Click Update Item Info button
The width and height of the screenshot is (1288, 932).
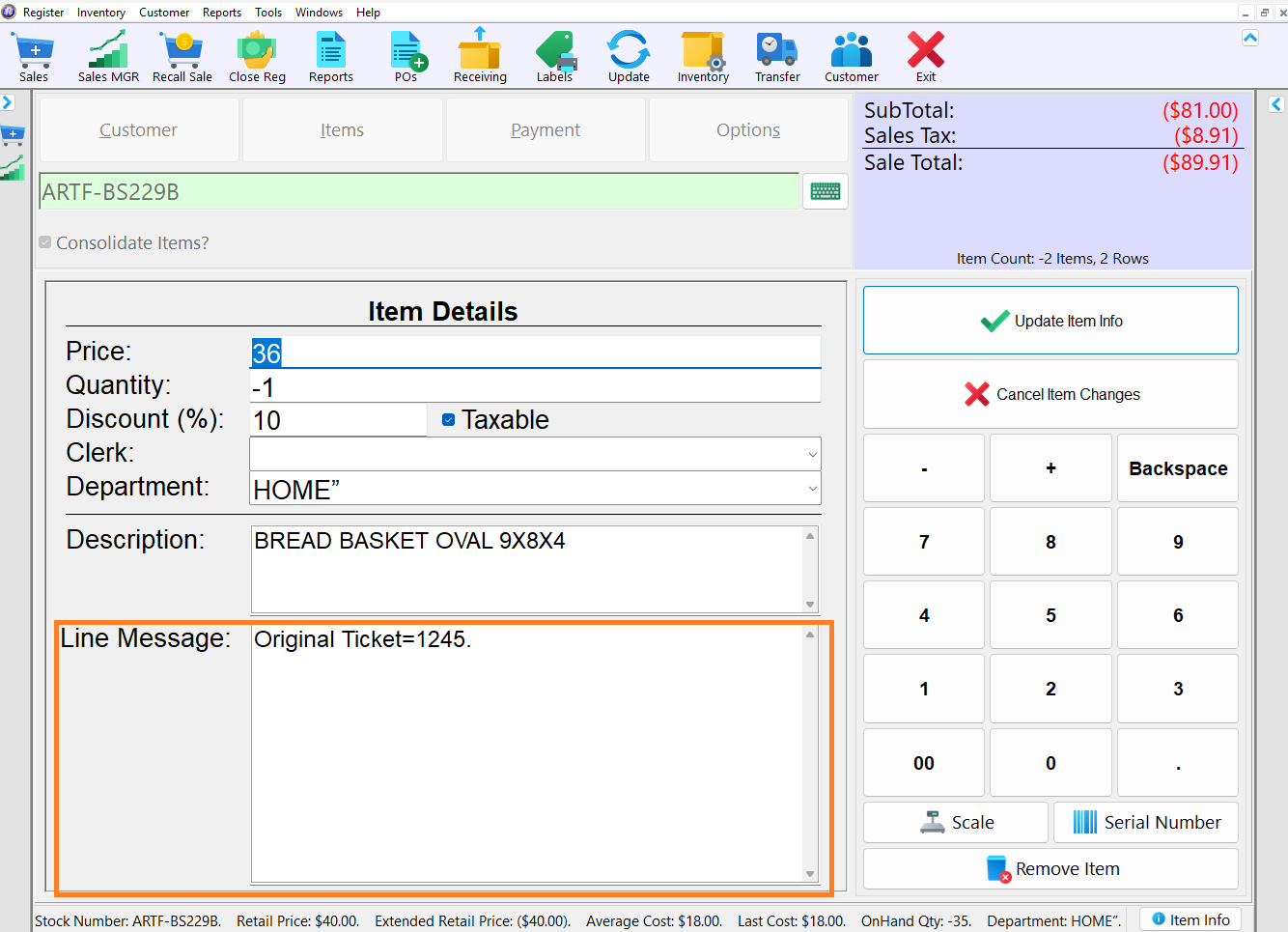[1050, 321]
